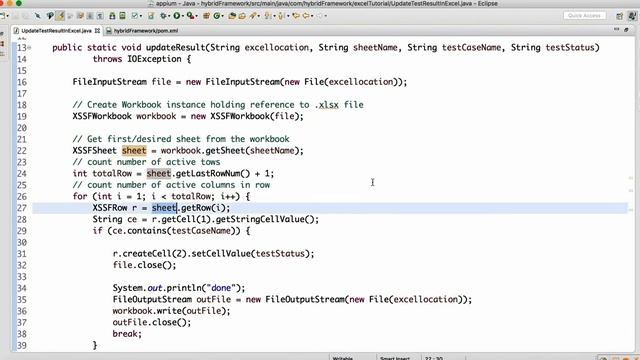
Task: Click the checkbox-style task icon in toolbar
Action: [134, 16]
